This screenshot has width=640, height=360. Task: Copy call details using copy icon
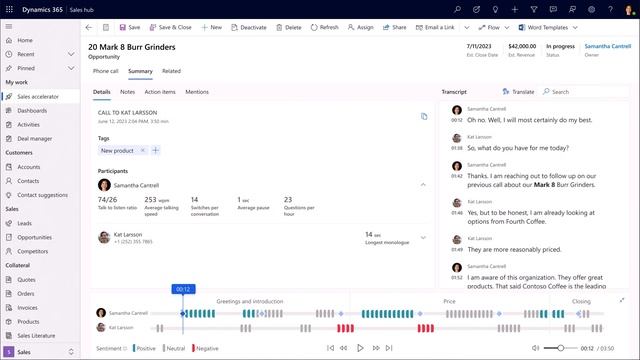click(424, 116)
